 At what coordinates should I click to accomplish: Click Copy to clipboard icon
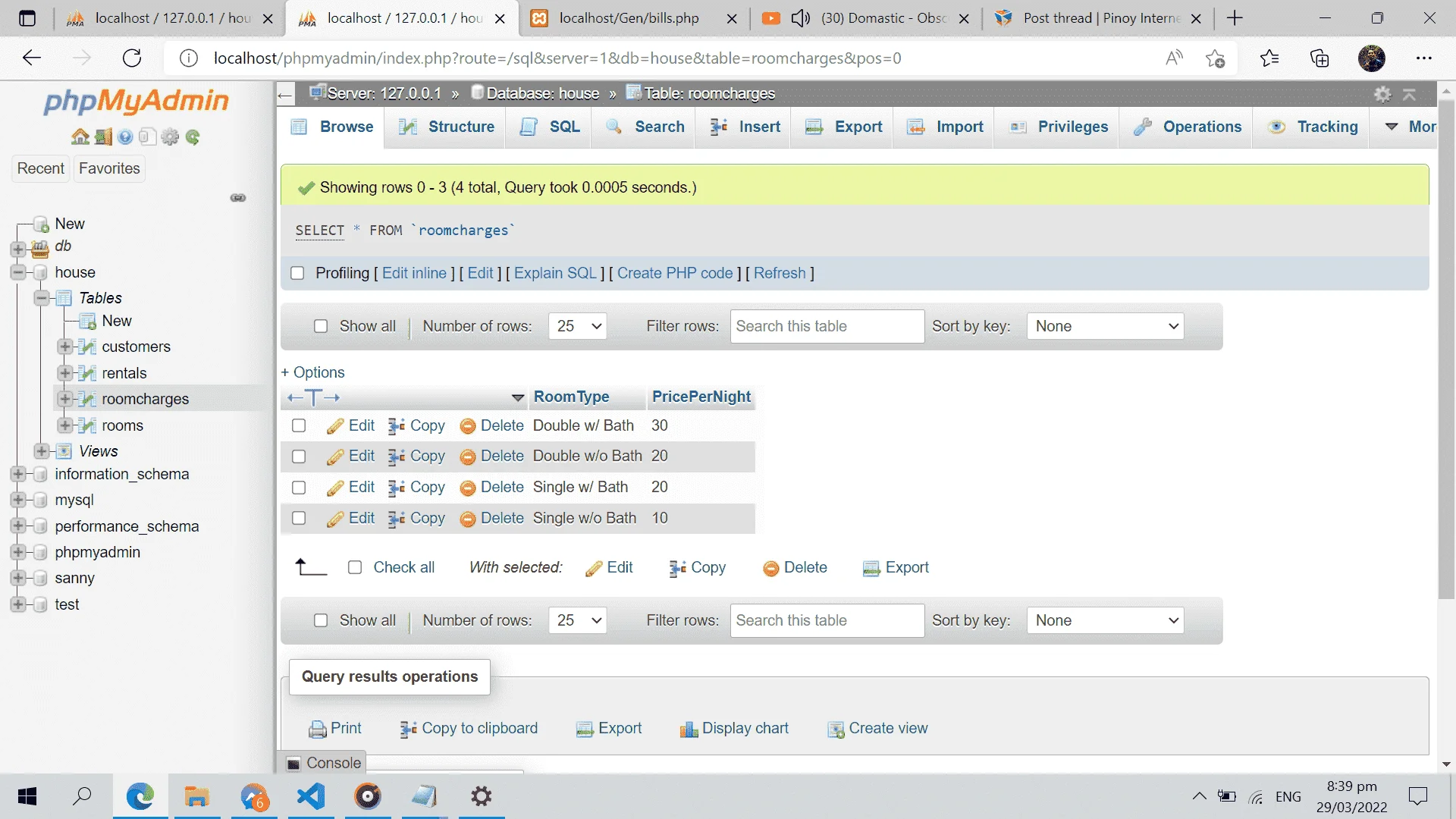pos(408,730)
